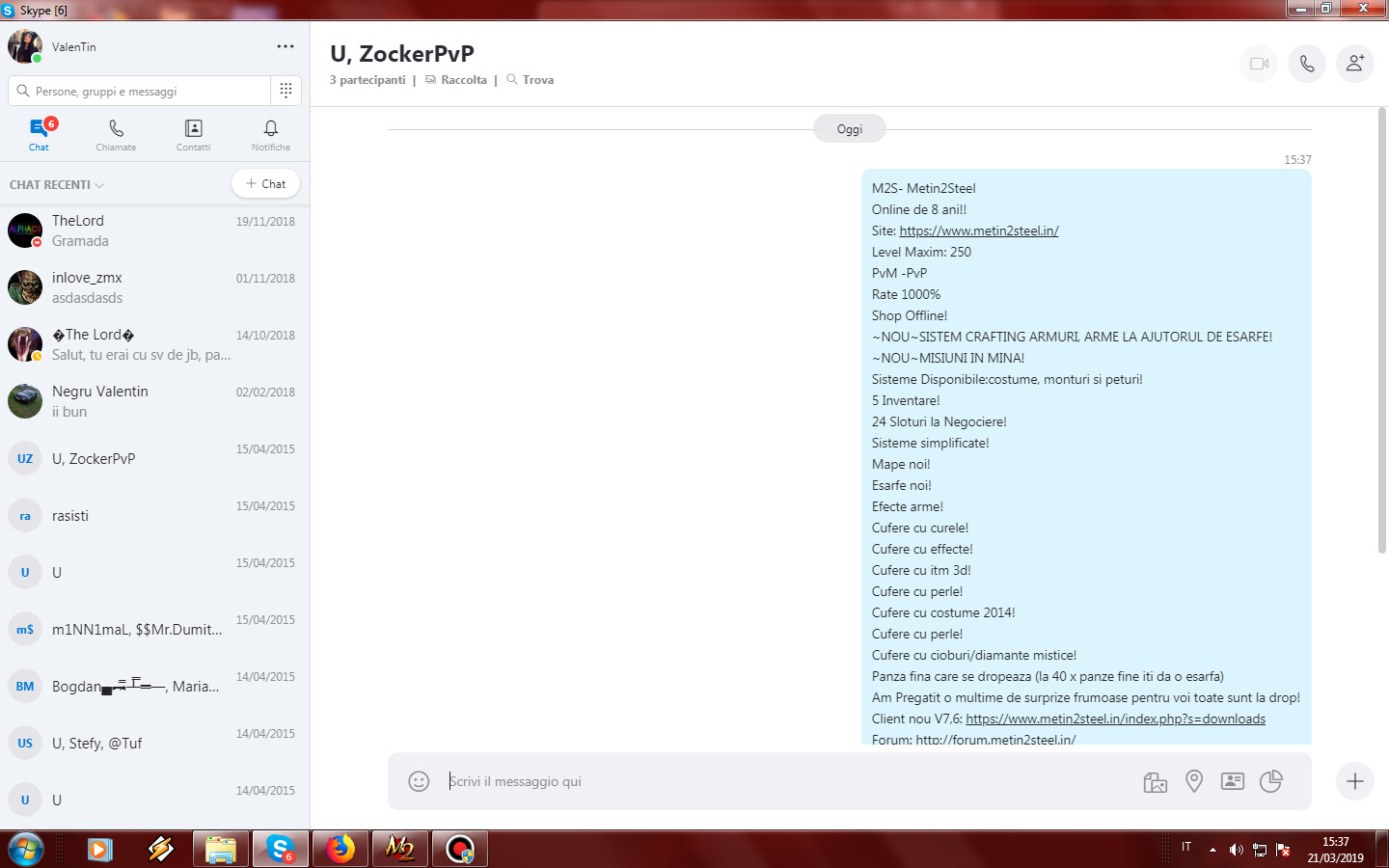
Task: Open the file explorer taskbar icon
Action: pos(221,850)
